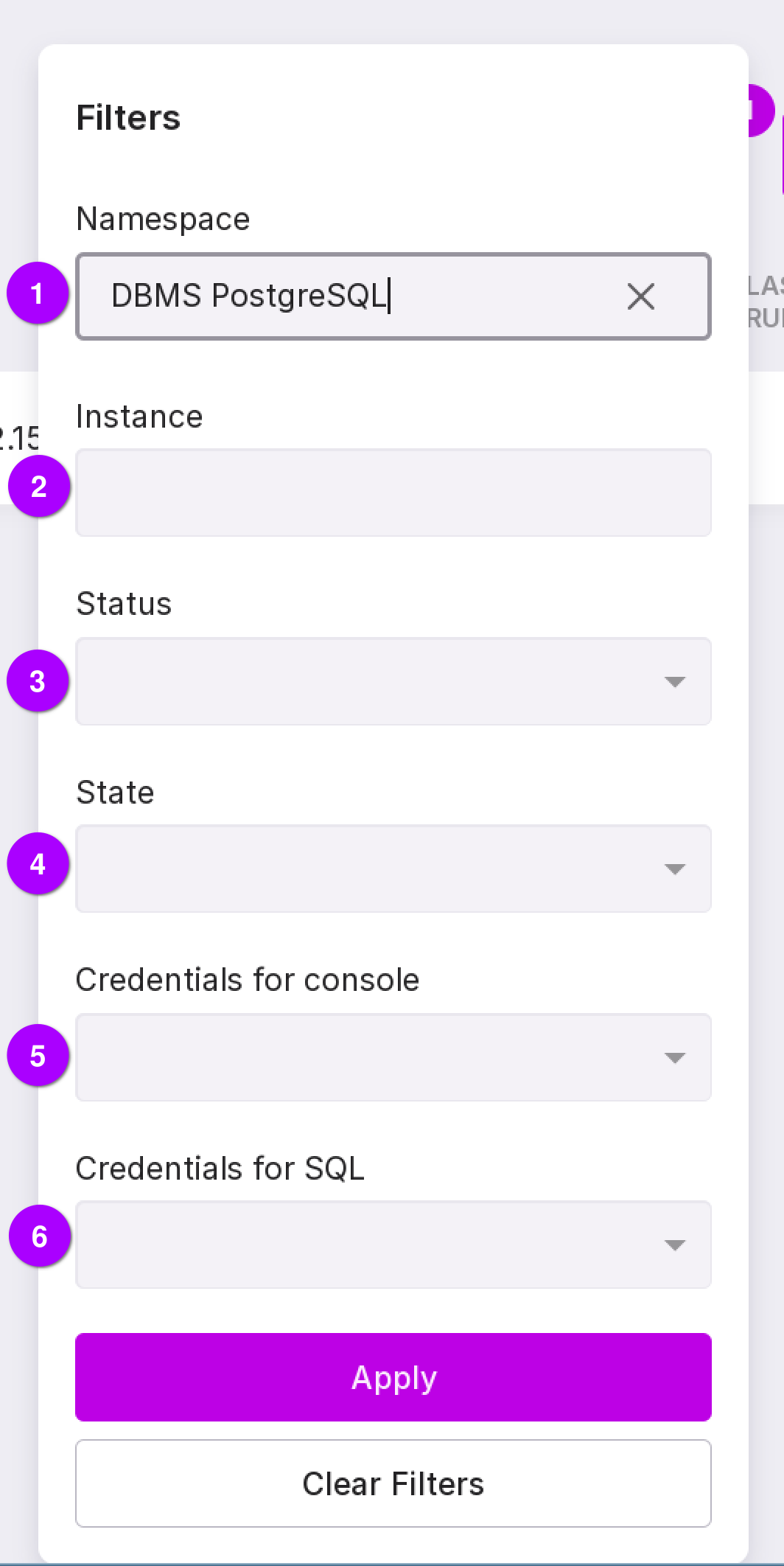
Task: Select the Status combo box field
Action: coord(368,681)
